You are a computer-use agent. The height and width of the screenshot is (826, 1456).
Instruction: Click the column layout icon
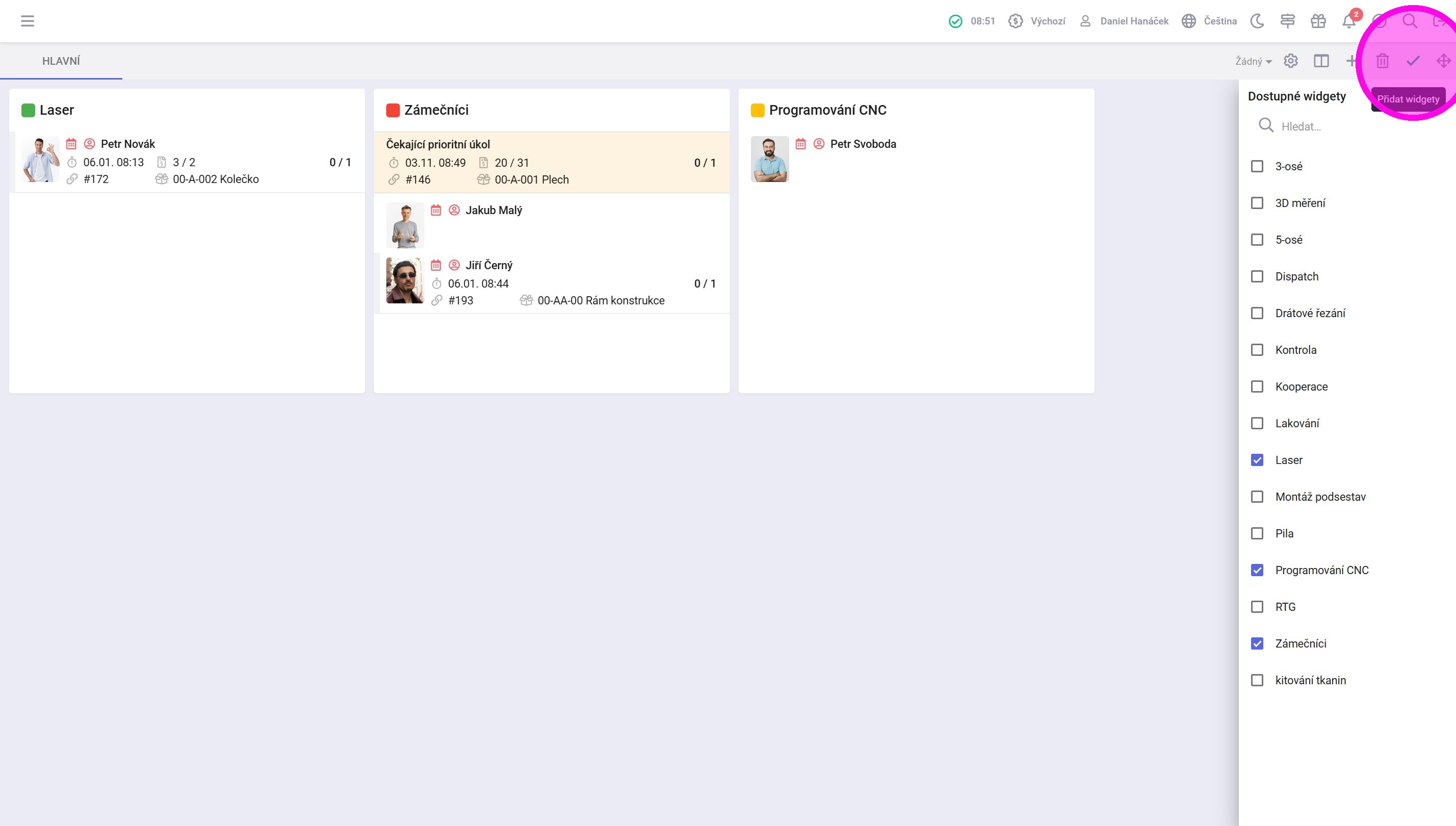(1321, 61)
